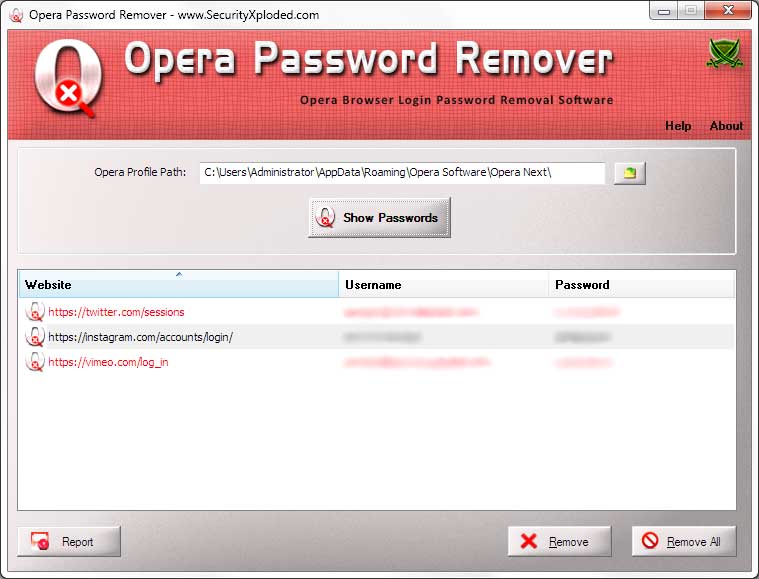Viewport: 759px width, 579px height.
Task: Generate a Report of passwords
Action: tap(69, 542)
